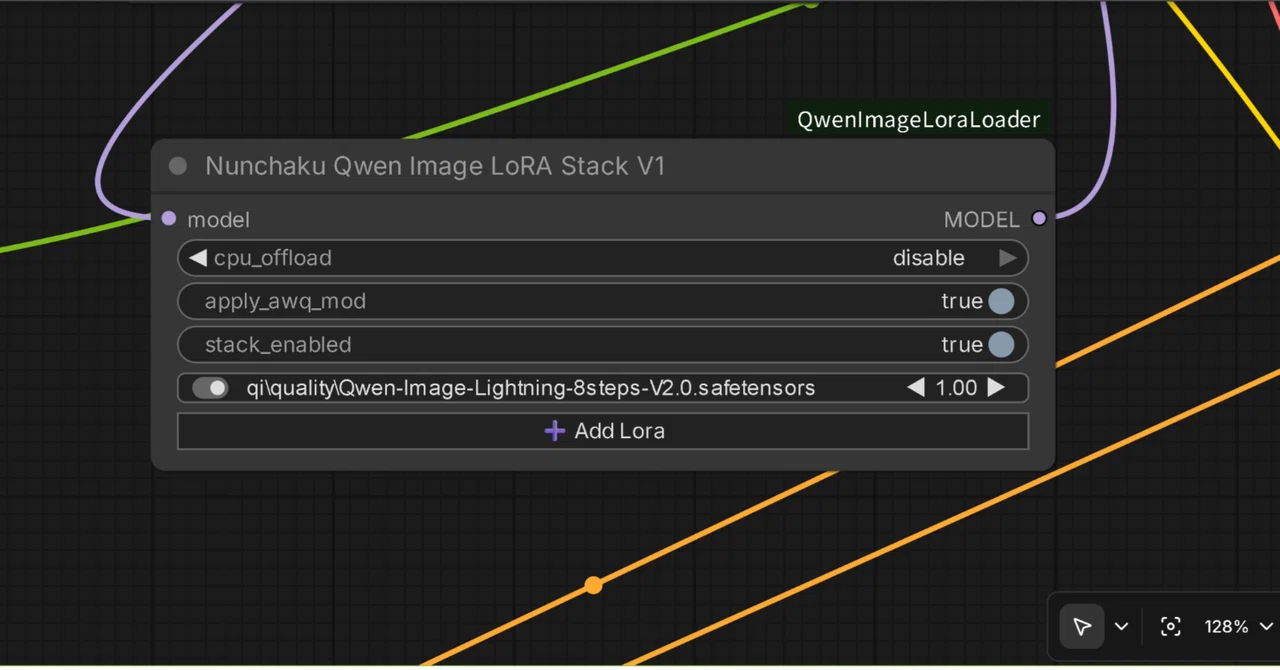Screen dimensions: 1280x670
Task: Open cpu_offload value 'disable' options
Action: pyautogui.click(x=928, y=258)
